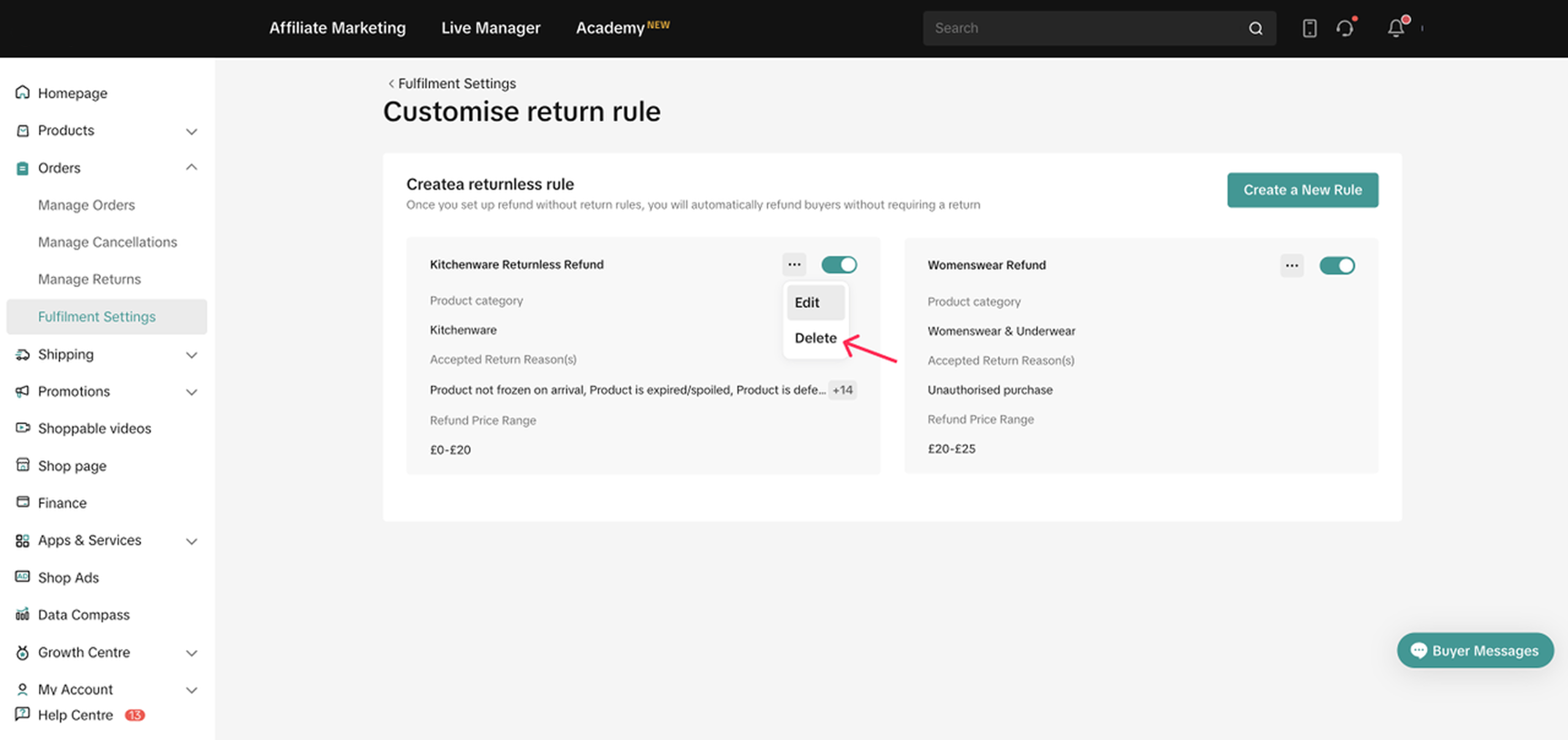Click the notification bell icon
The image size is (1568, 740).
click(1396, 28)
